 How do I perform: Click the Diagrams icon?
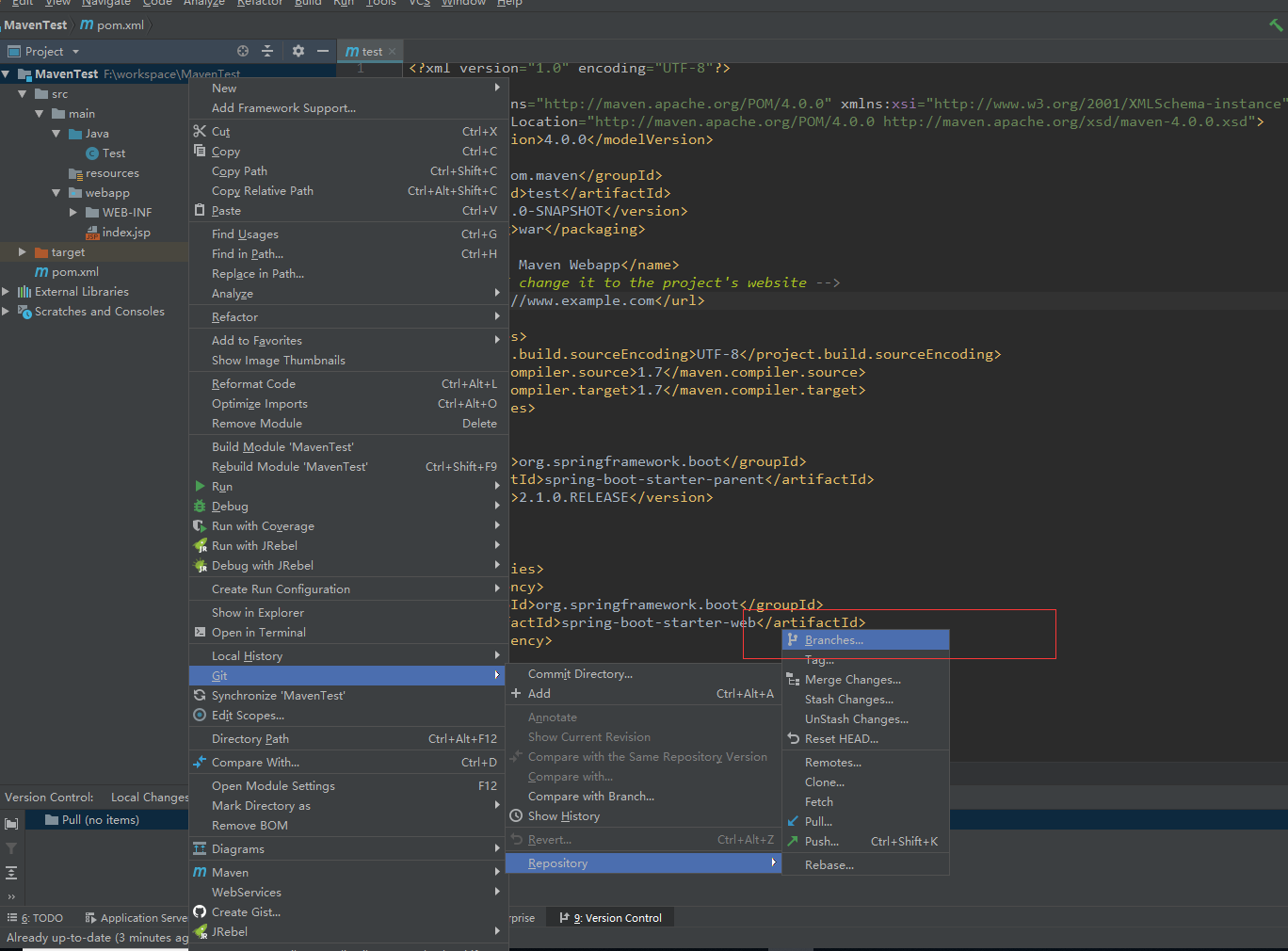click(x=200, y=848)
